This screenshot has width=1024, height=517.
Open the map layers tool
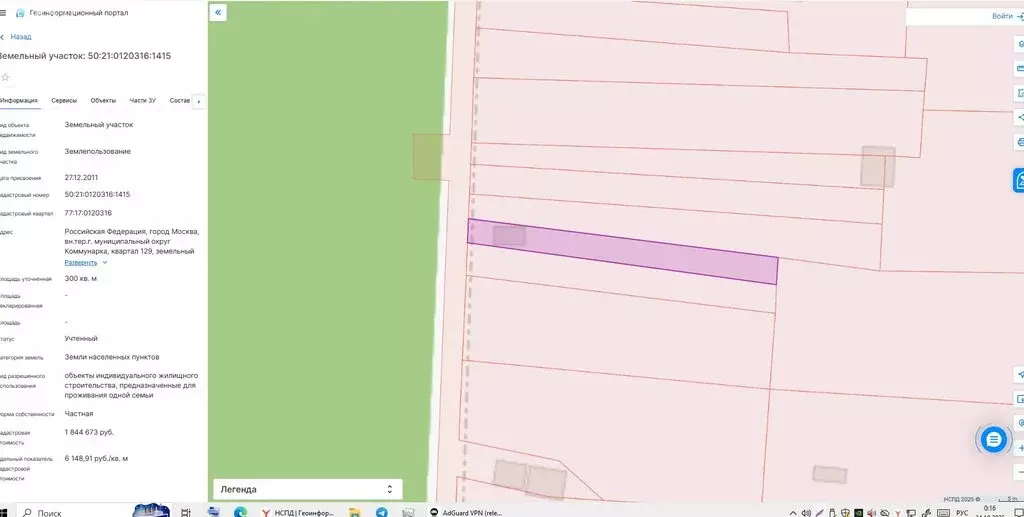(x=1019, y=44)
